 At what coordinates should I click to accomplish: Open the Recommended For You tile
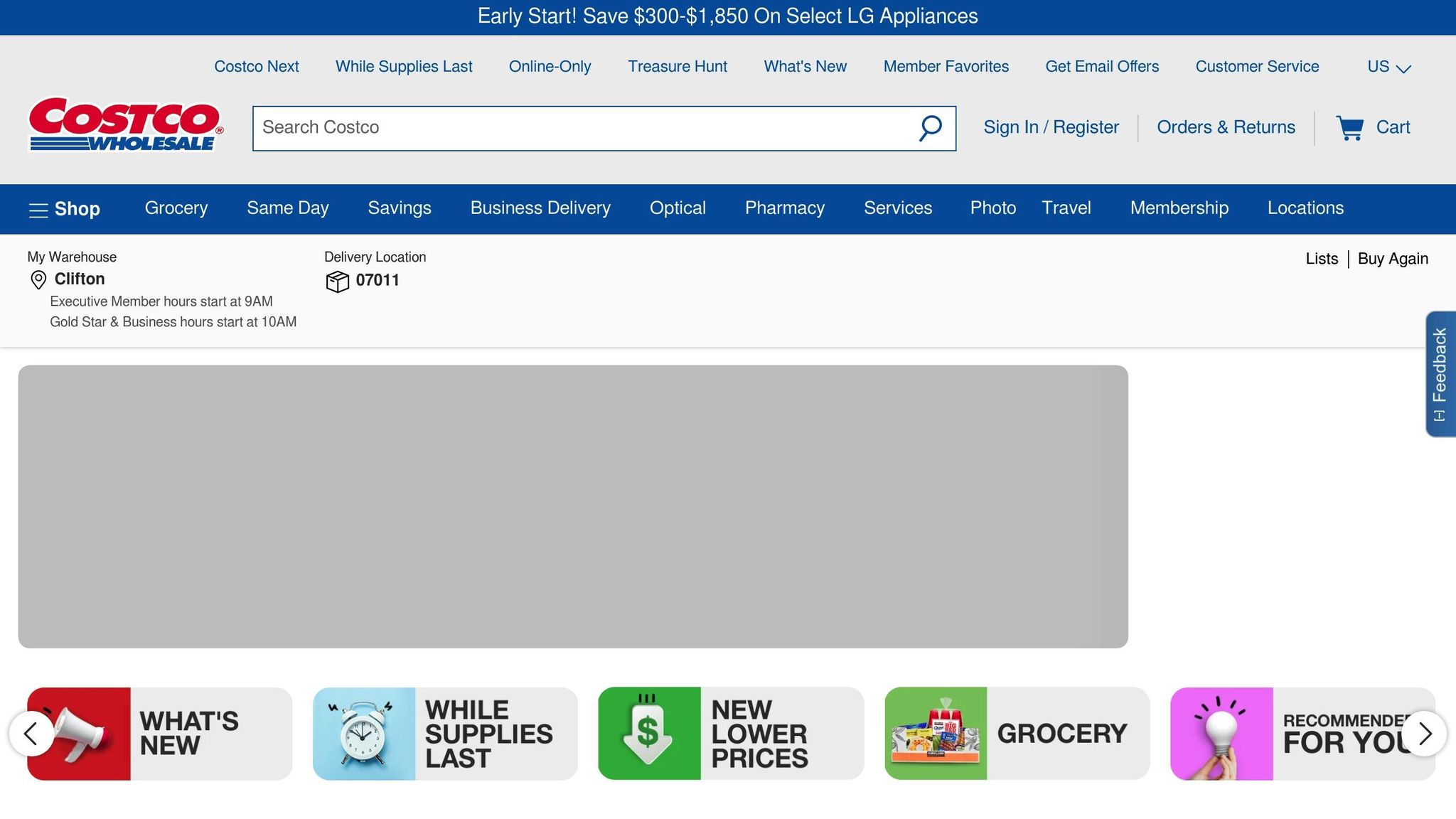point(1302,734)
